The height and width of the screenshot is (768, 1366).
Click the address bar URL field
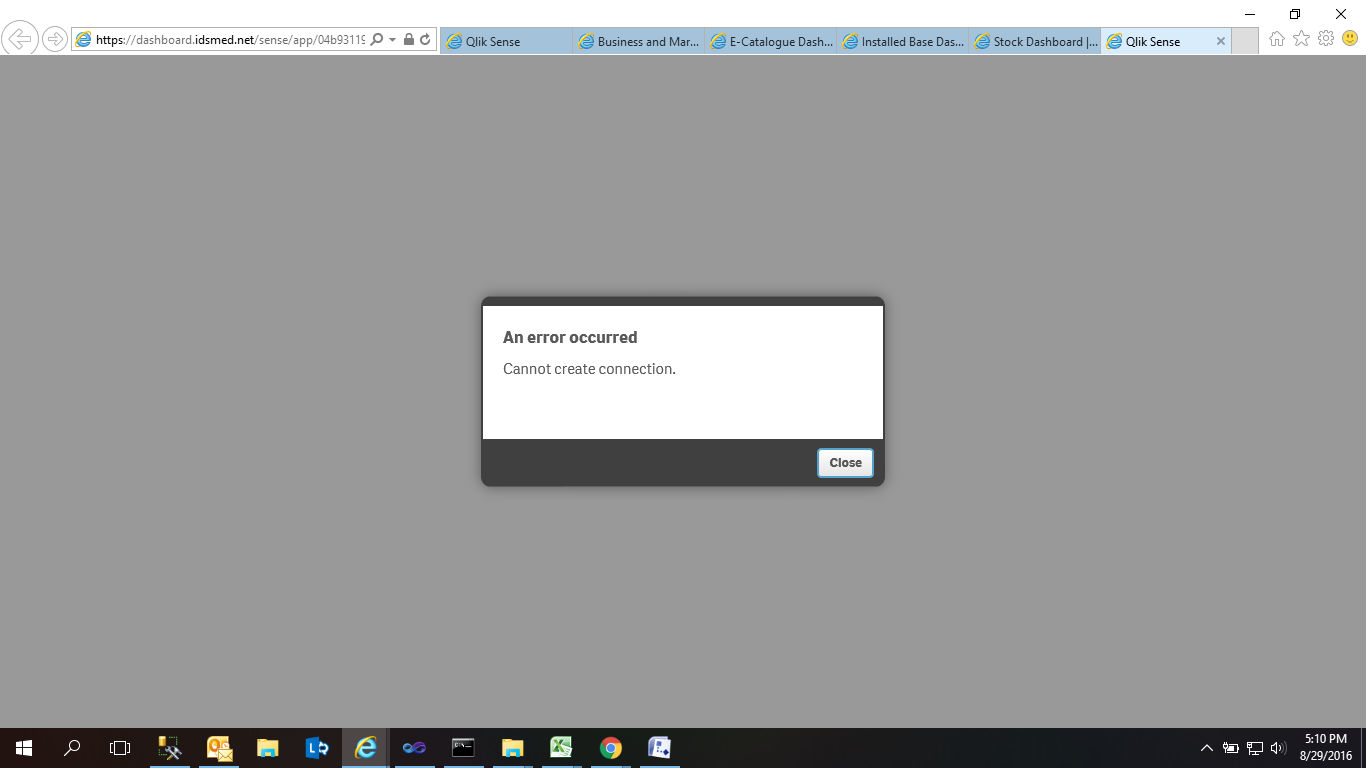230,40
